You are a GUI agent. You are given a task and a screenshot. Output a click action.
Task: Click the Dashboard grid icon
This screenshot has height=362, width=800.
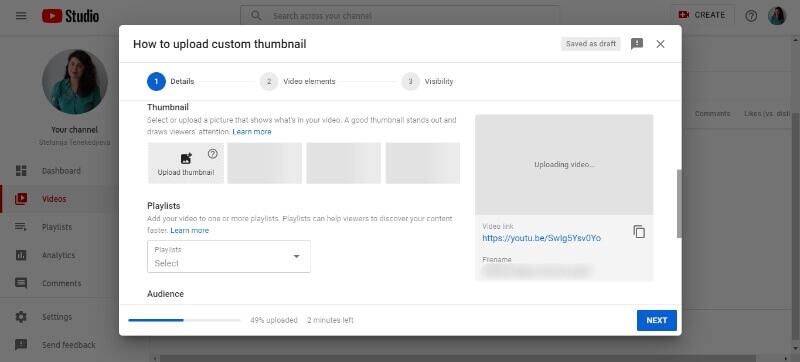click(x=21, y=171)
